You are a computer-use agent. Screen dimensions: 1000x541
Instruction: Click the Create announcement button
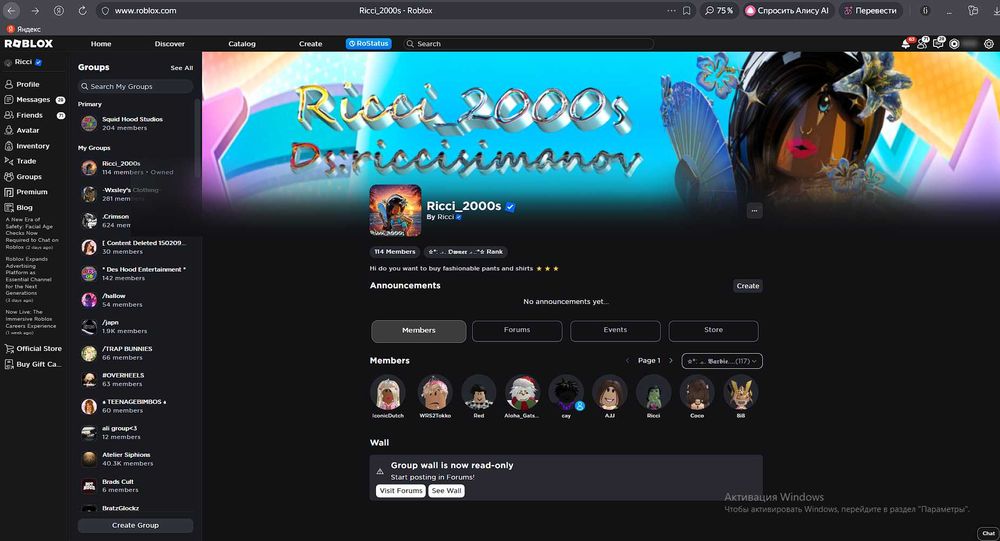[x=747, y=286]
